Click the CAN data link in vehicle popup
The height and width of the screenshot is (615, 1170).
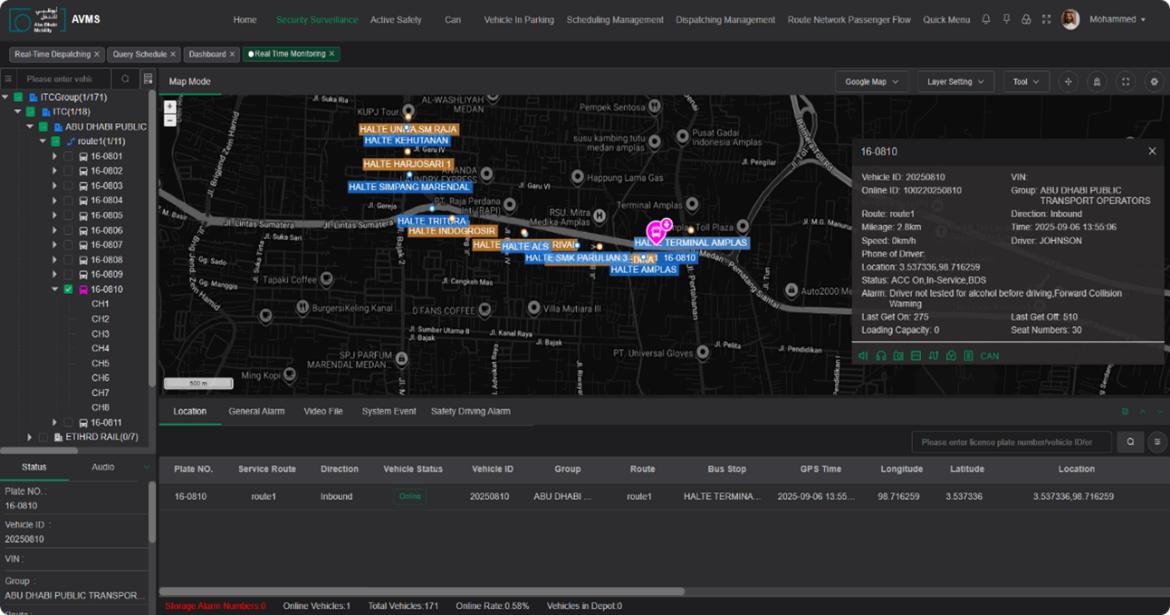click(x=989, y=356)
